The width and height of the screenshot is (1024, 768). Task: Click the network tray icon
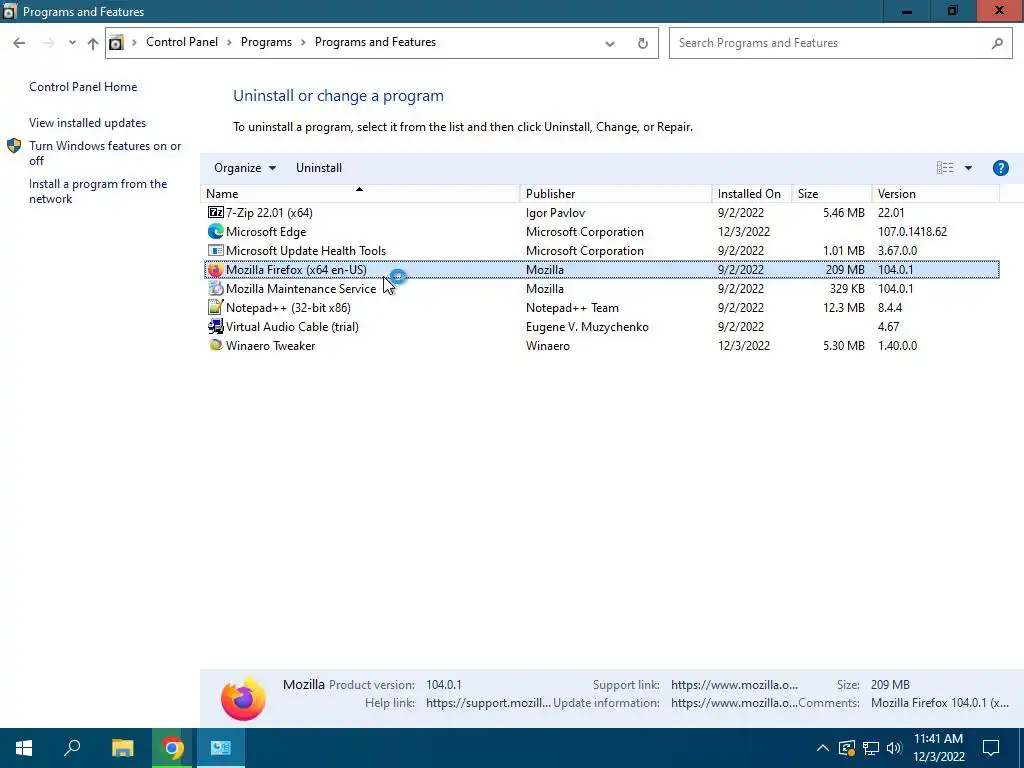click(871, 748)
